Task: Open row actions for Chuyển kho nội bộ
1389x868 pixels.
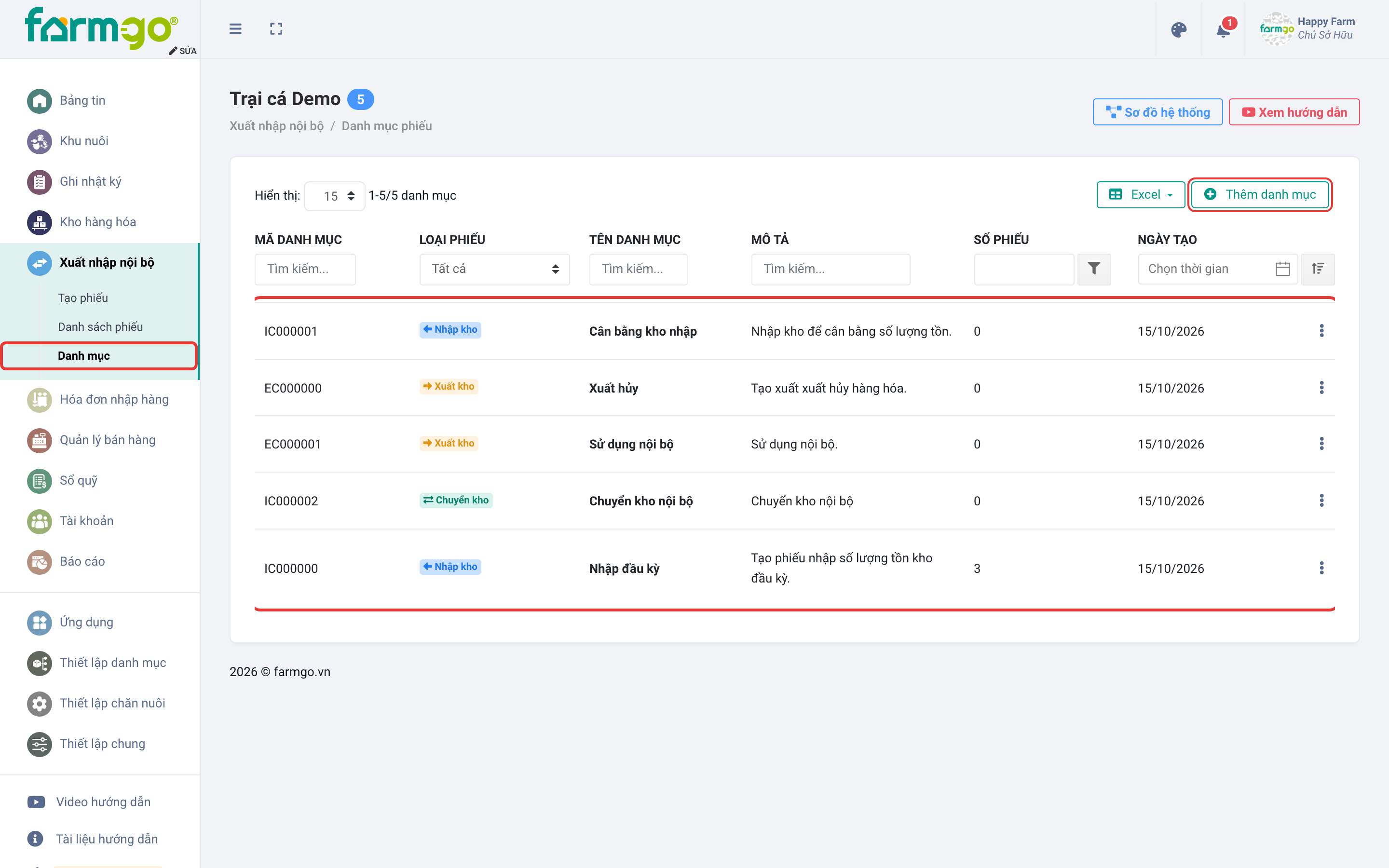Action: tap(1321, 500)
